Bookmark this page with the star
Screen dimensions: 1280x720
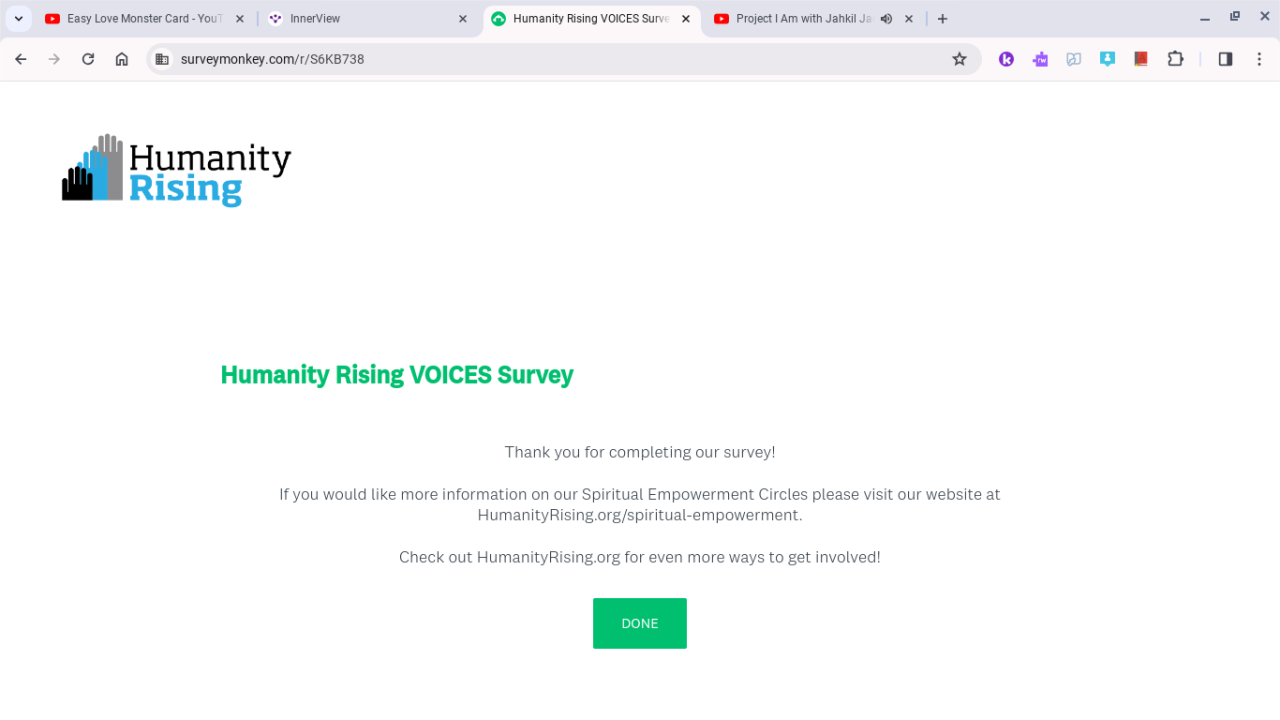[959, 59]
